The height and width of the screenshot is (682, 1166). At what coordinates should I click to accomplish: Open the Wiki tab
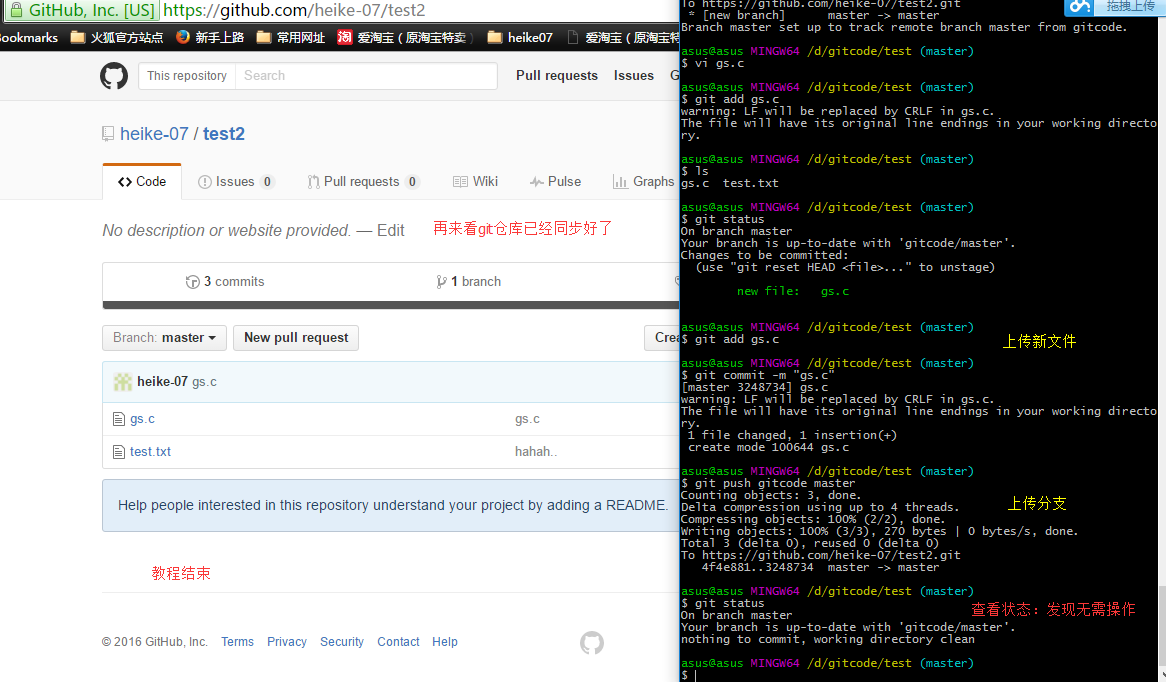[x=475, y=181]
